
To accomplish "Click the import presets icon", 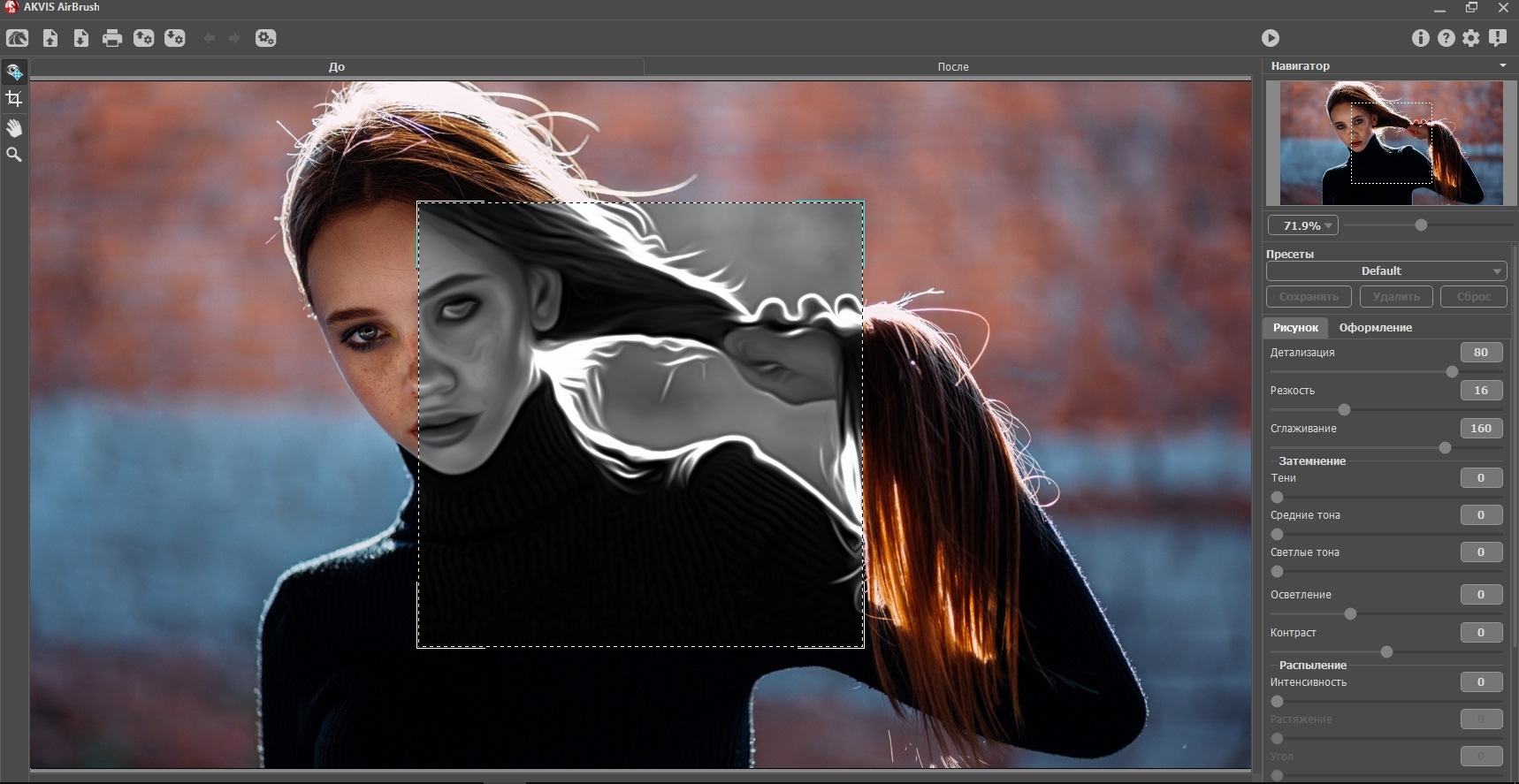I will [x=143, y=38].
